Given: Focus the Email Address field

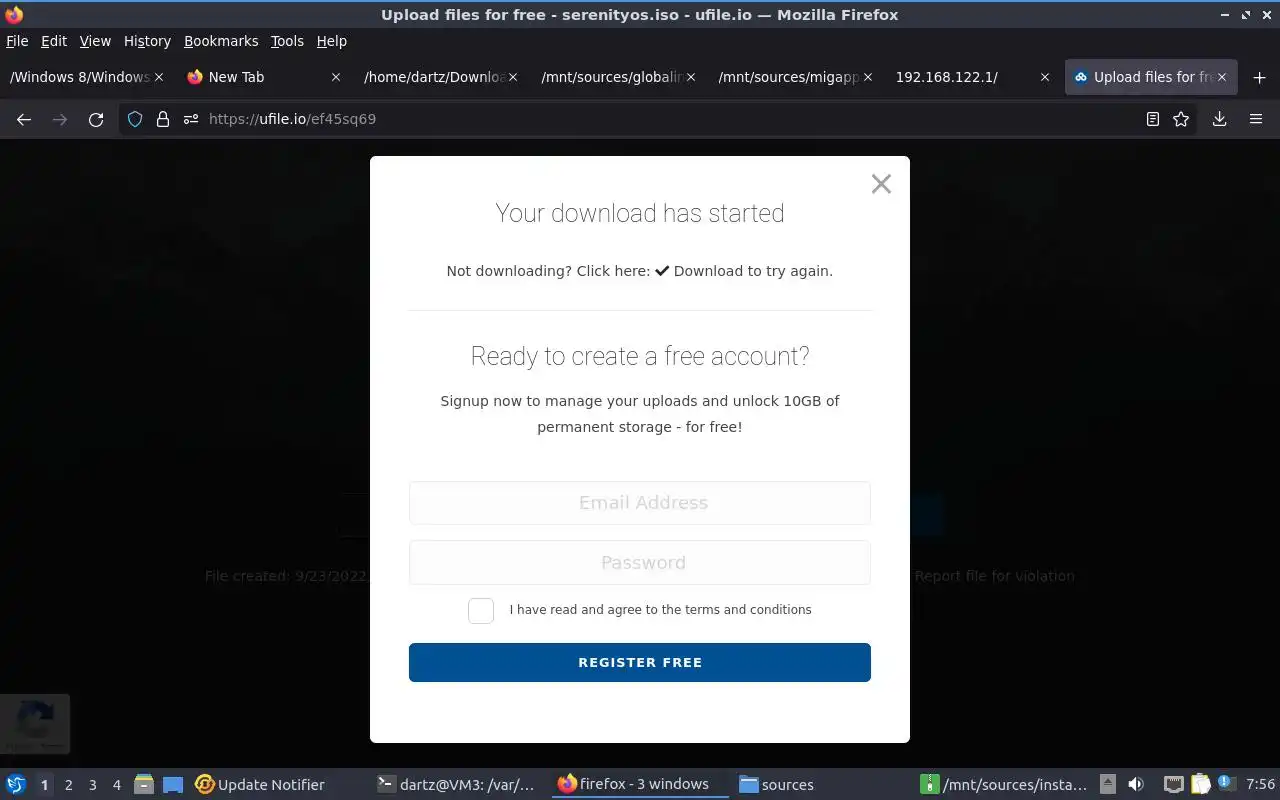Looking at the screenshot, I should (640, 503).
